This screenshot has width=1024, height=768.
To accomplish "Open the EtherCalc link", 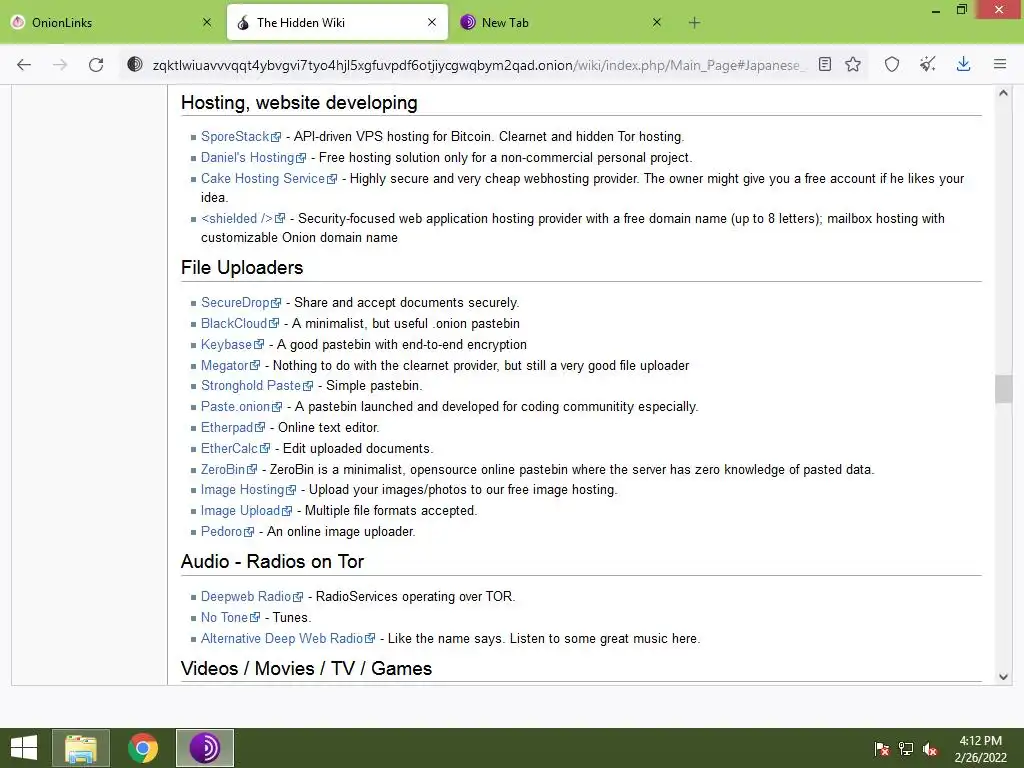I will tap(235, 448).
